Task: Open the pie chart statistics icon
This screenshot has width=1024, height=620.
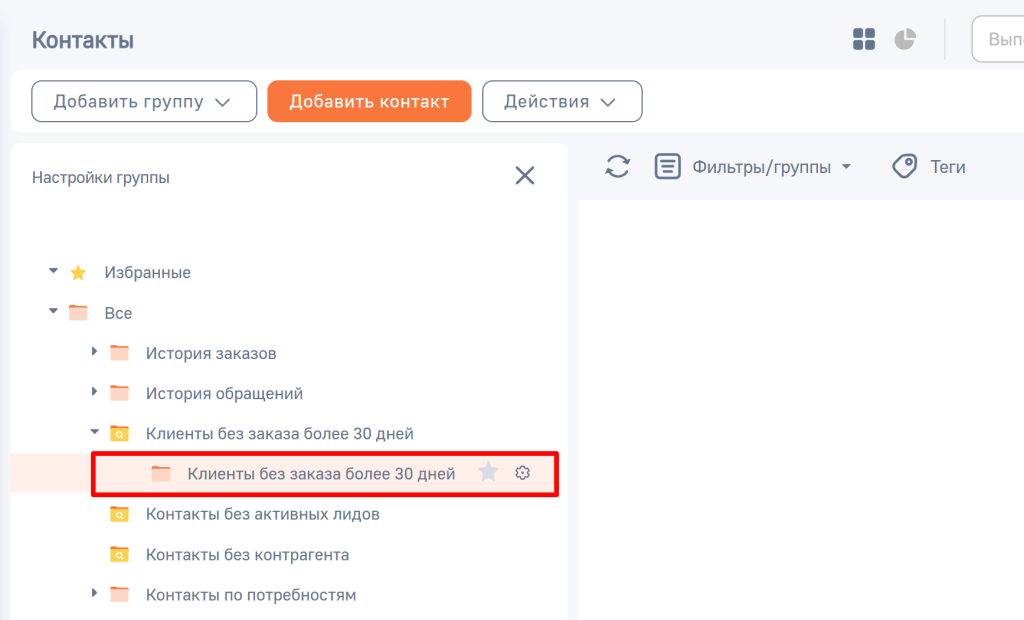Action: [904, 39]
